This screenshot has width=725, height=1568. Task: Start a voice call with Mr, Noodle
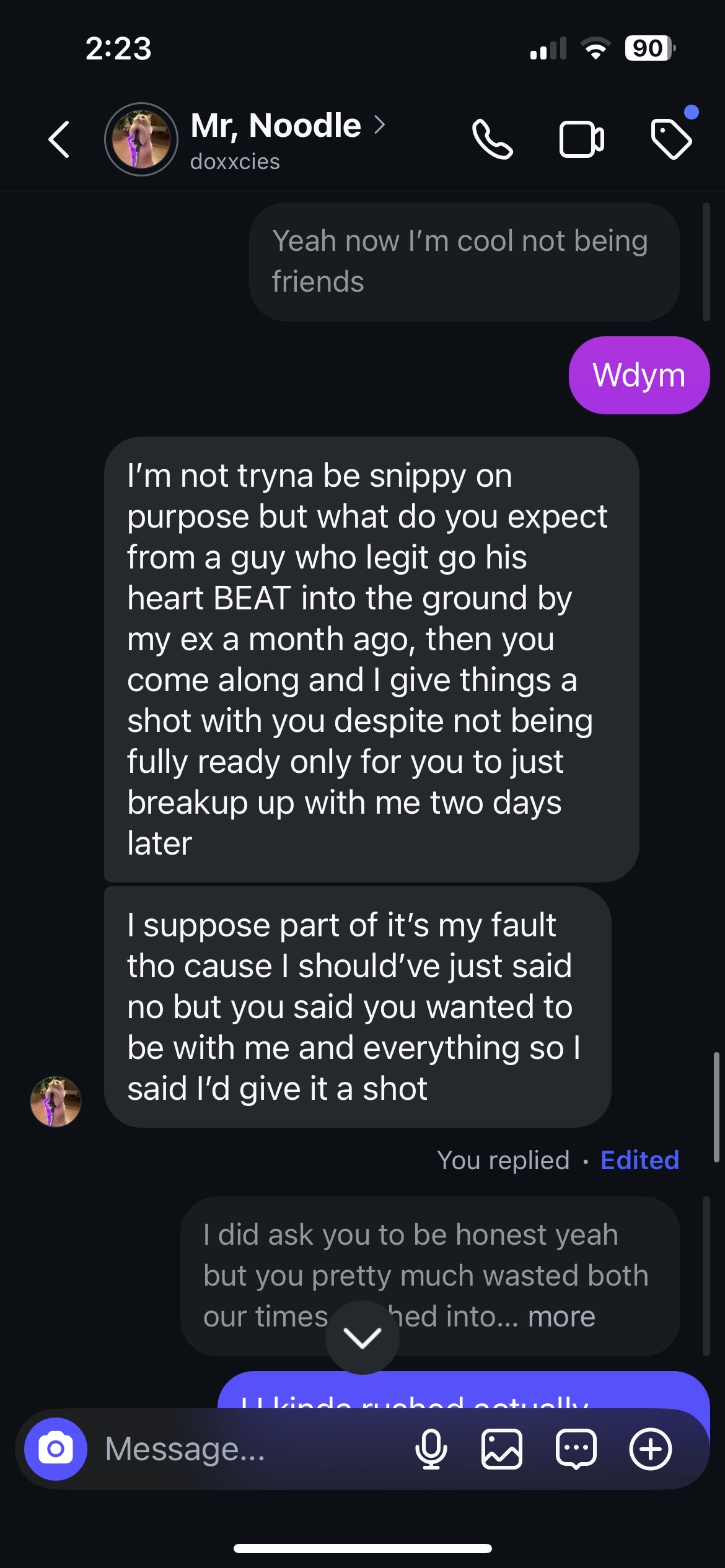click(x=492, y=139)
